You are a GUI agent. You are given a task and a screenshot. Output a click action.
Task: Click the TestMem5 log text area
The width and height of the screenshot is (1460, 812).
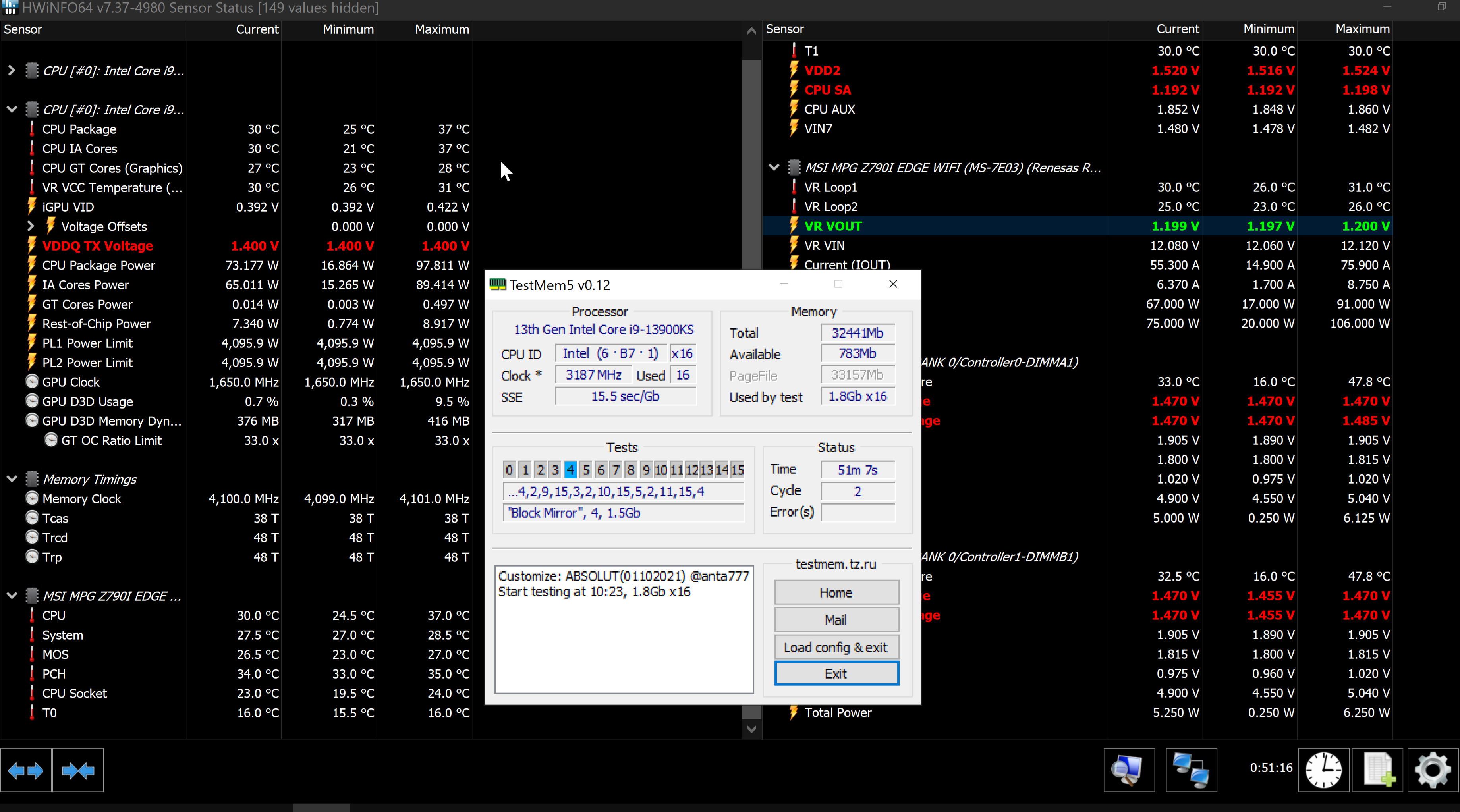click(x=624, y=629)
